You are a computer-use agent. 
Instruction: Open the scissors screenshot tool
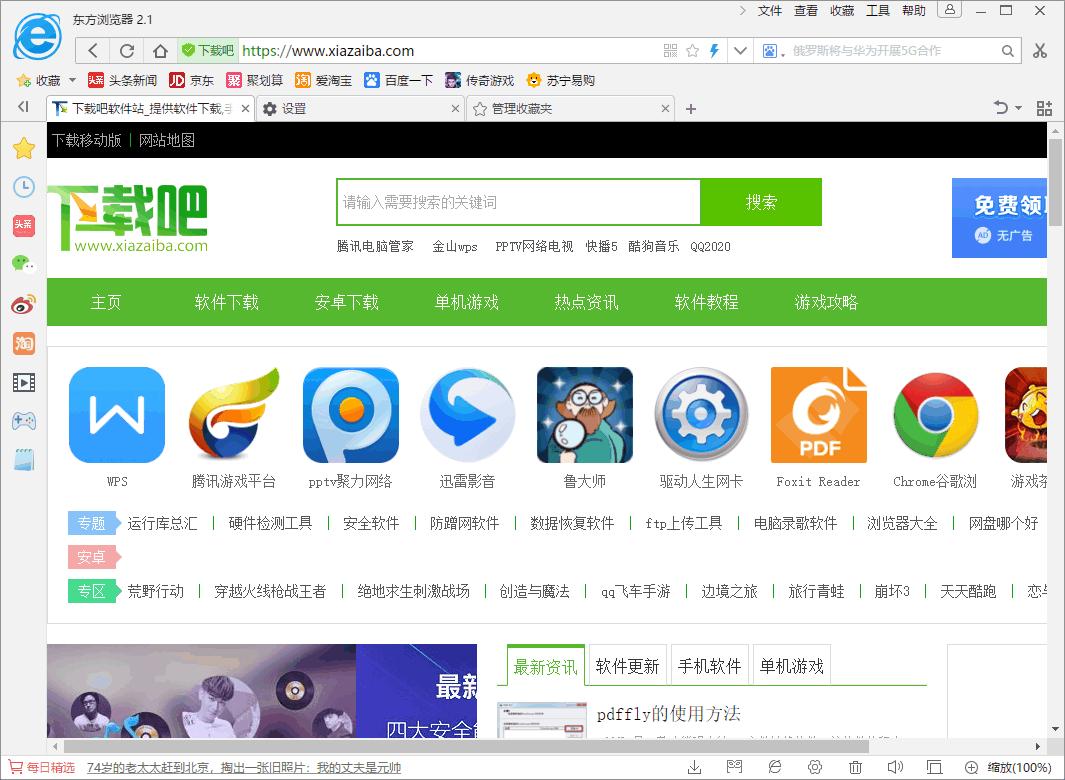[1040, 51]
